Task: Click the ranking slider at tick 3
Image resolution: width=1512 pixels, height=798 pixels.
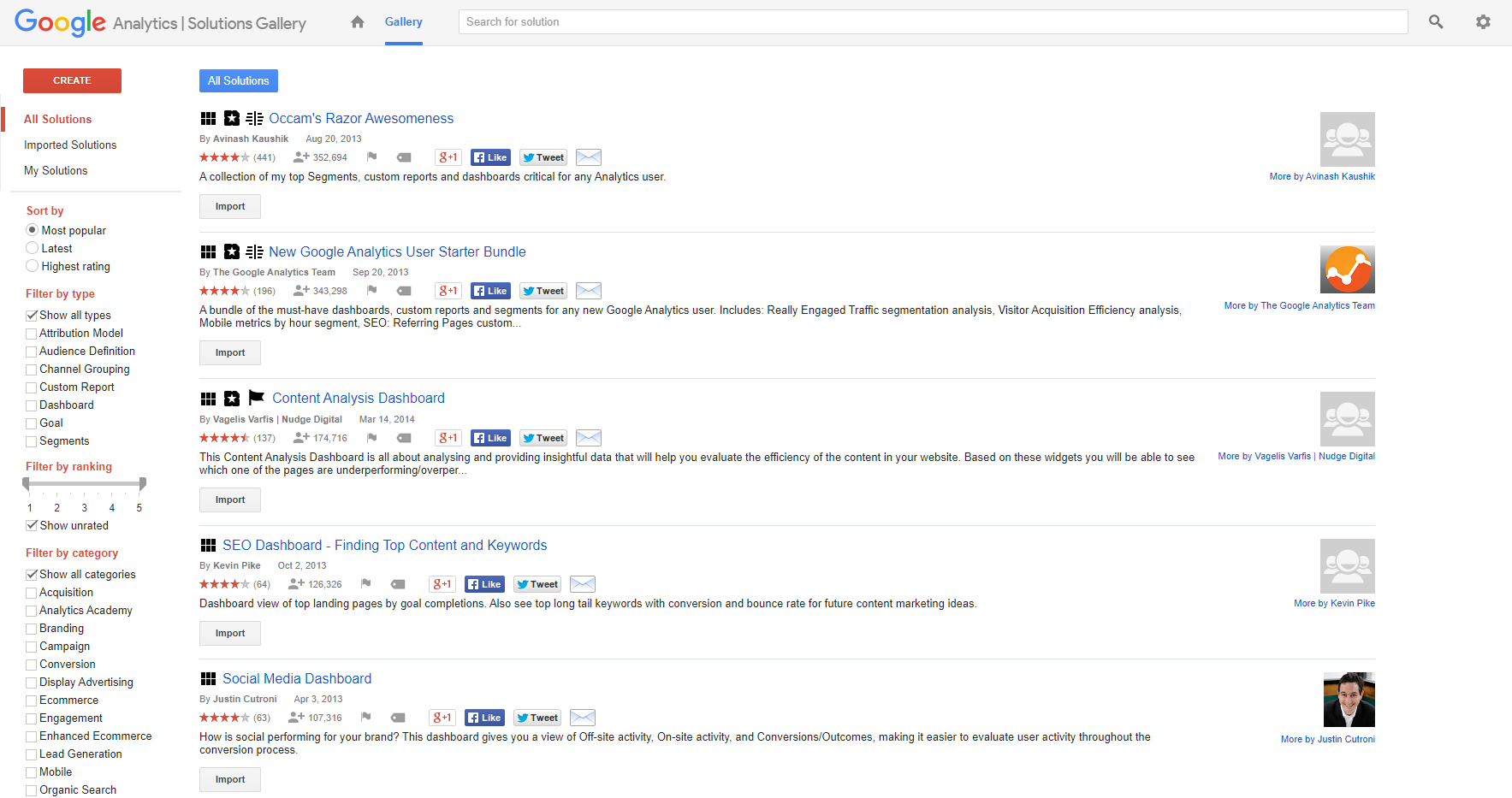Action: 85,484
